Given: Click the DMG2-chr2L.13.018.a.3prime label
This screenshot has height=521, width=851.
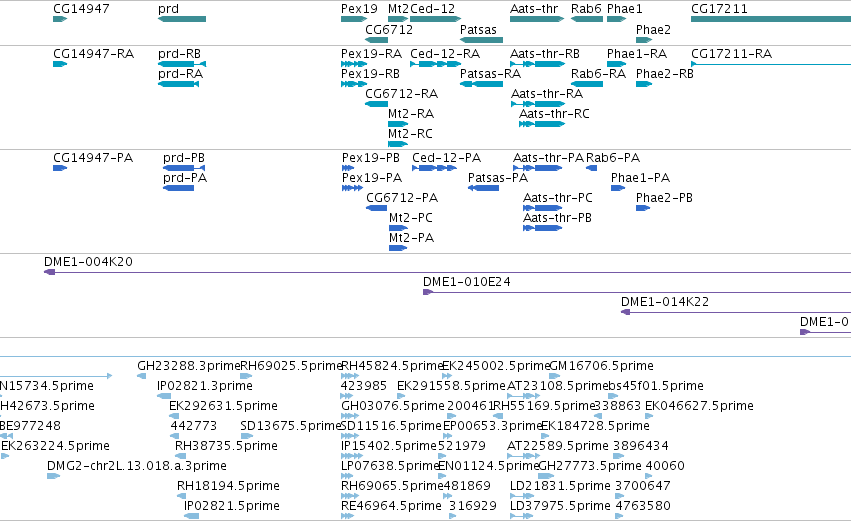Looking at the screenshot, I should click(x=137, y=466).
